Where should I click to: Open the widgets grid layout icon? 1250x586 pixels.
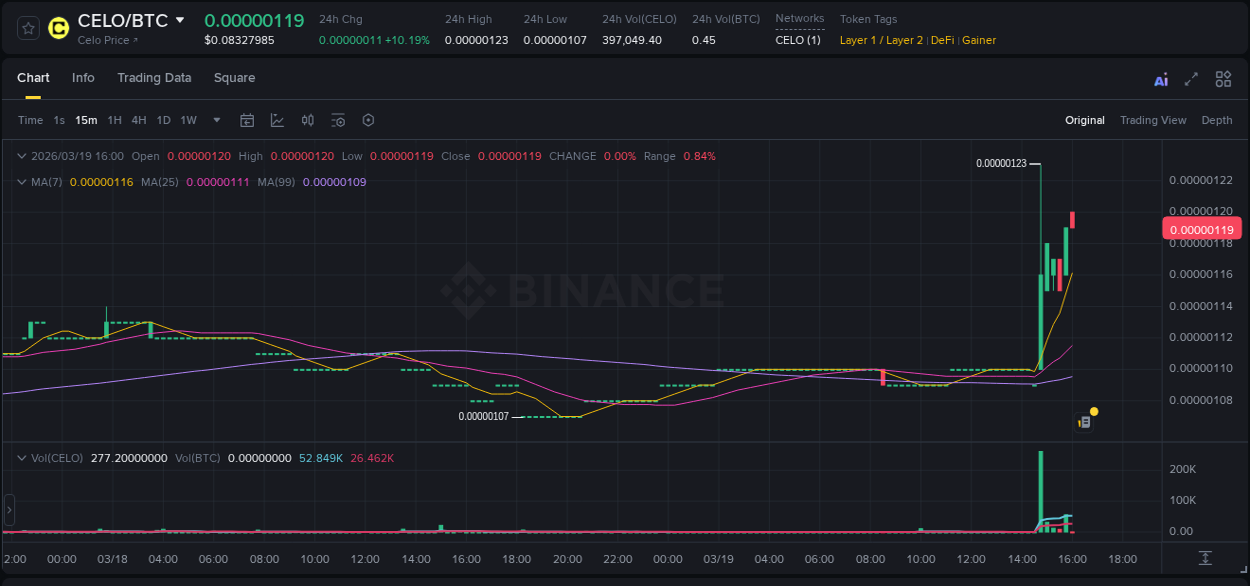(1223, 78)
